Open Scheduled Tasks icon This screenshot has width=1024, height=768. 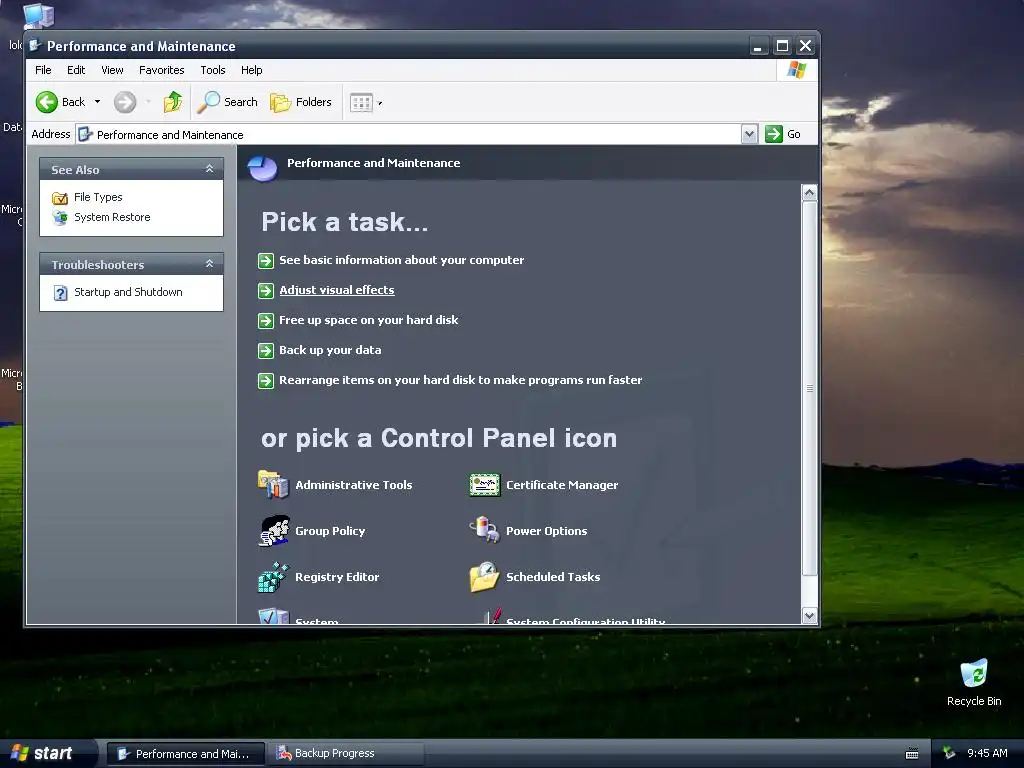tap(485, 577)
